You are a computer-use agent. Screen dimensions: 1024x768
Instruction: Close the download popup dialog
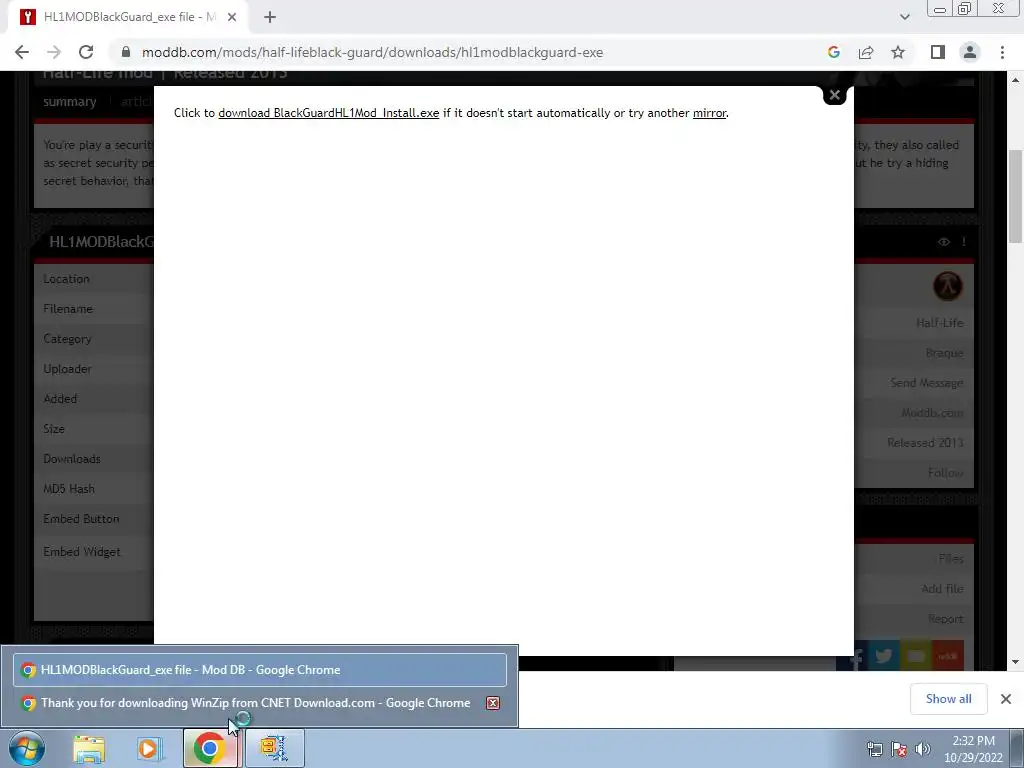pos(835,95)
